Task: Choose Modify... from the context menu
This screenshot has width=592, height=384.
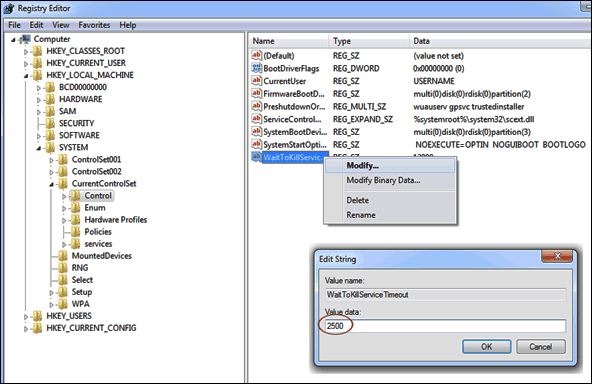Action: (390, 166)
